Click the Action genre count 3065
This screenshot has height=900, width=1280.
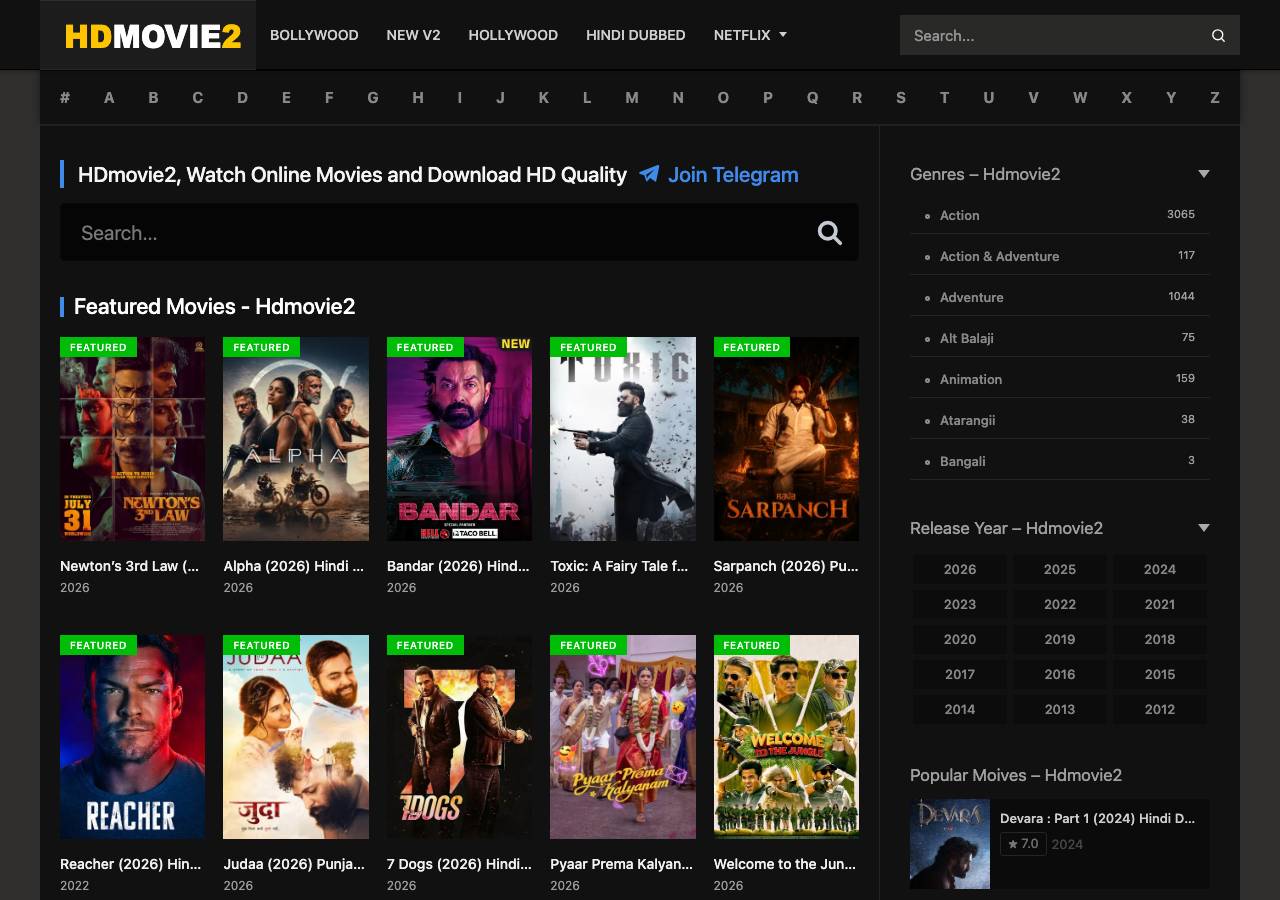(1181, 214)
